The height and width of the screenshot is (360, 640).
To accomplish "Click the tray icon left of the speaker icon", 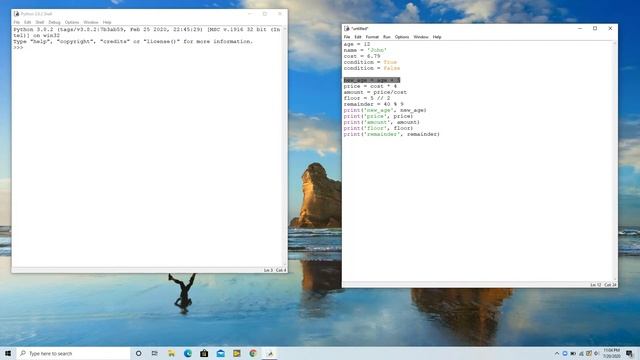I will pos(589,353).
